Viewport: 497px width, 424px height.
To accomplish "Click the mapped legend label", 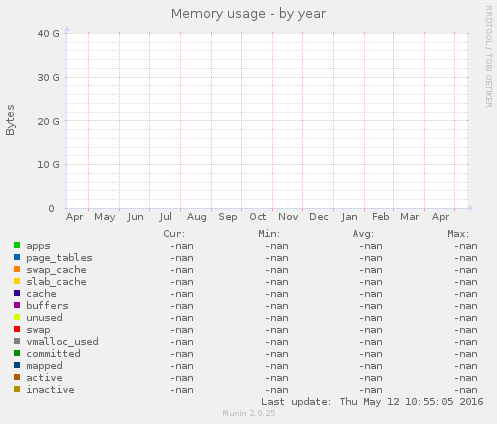I will (44, 366).
